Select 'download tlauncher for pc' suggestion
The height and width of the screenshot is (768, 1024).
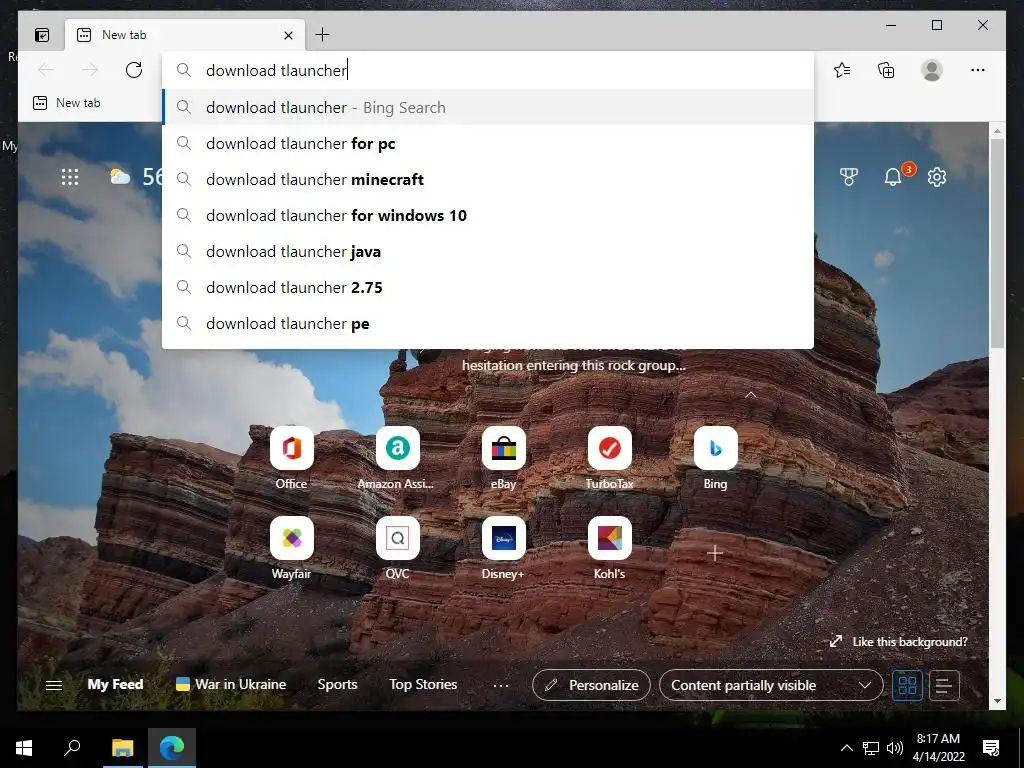pos(488,143)
